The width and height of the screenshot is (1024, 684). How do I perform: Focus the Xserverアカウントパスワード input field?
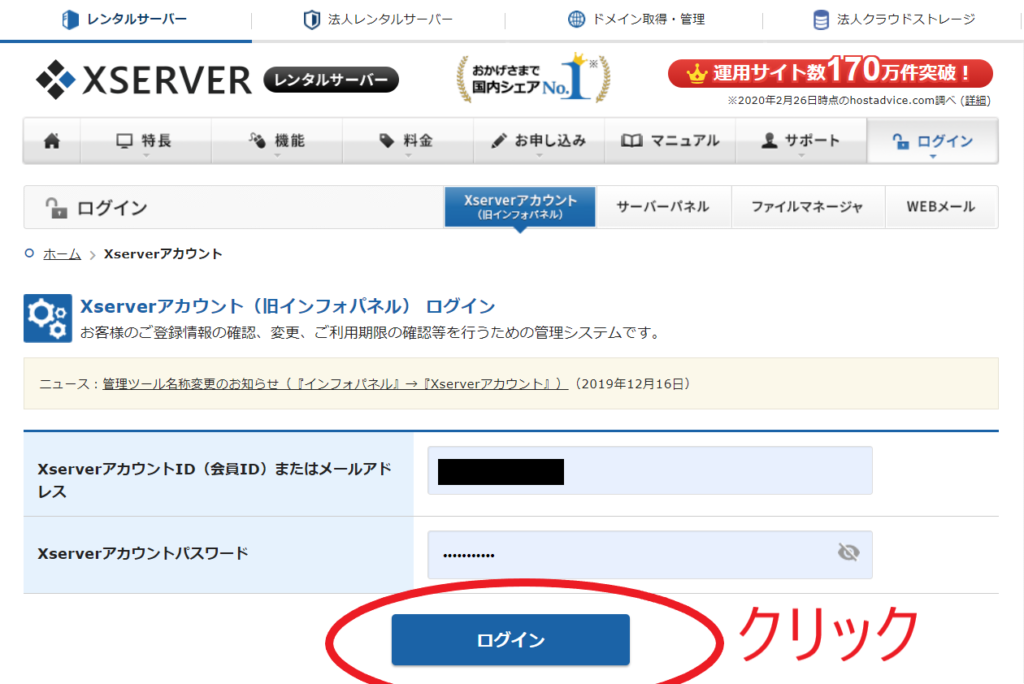click(650, 555)
